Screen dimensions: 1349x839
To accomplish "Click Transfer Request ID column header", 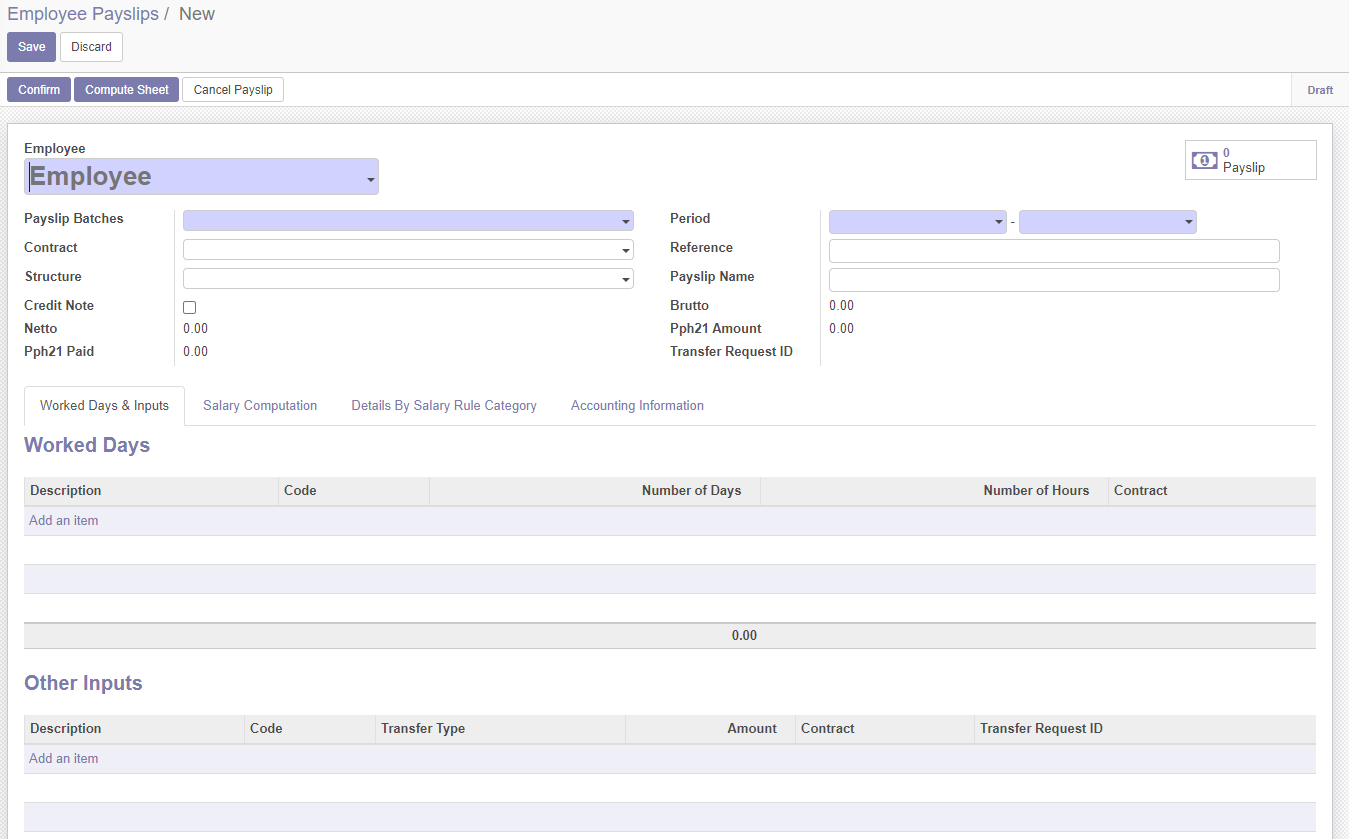I will [x=1145, y=729].
